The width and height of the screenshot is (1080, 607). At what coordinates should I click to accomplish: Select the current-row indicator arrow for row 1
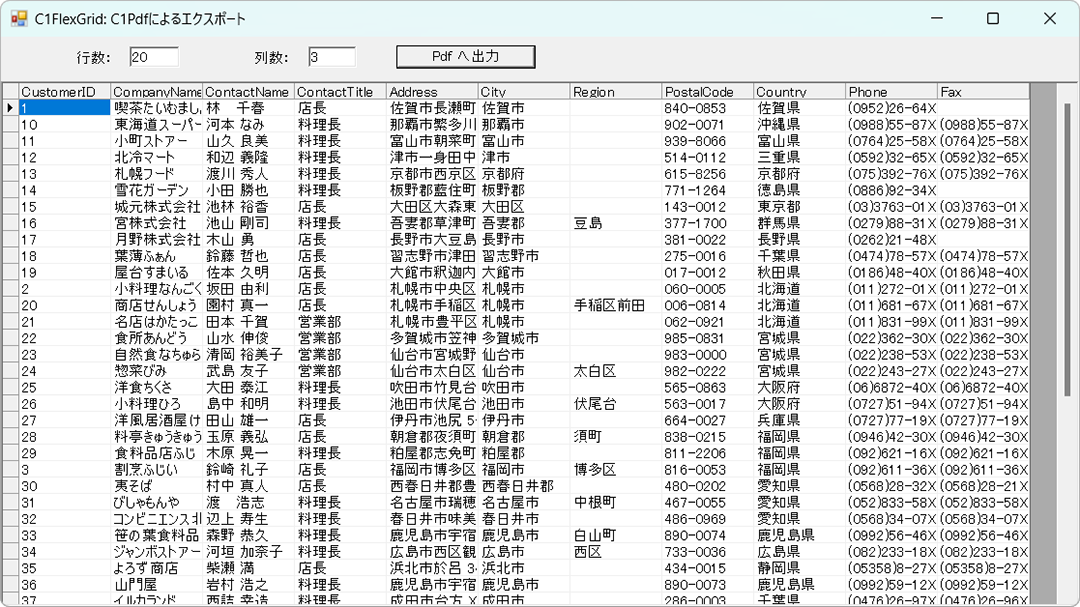[10, 108]
